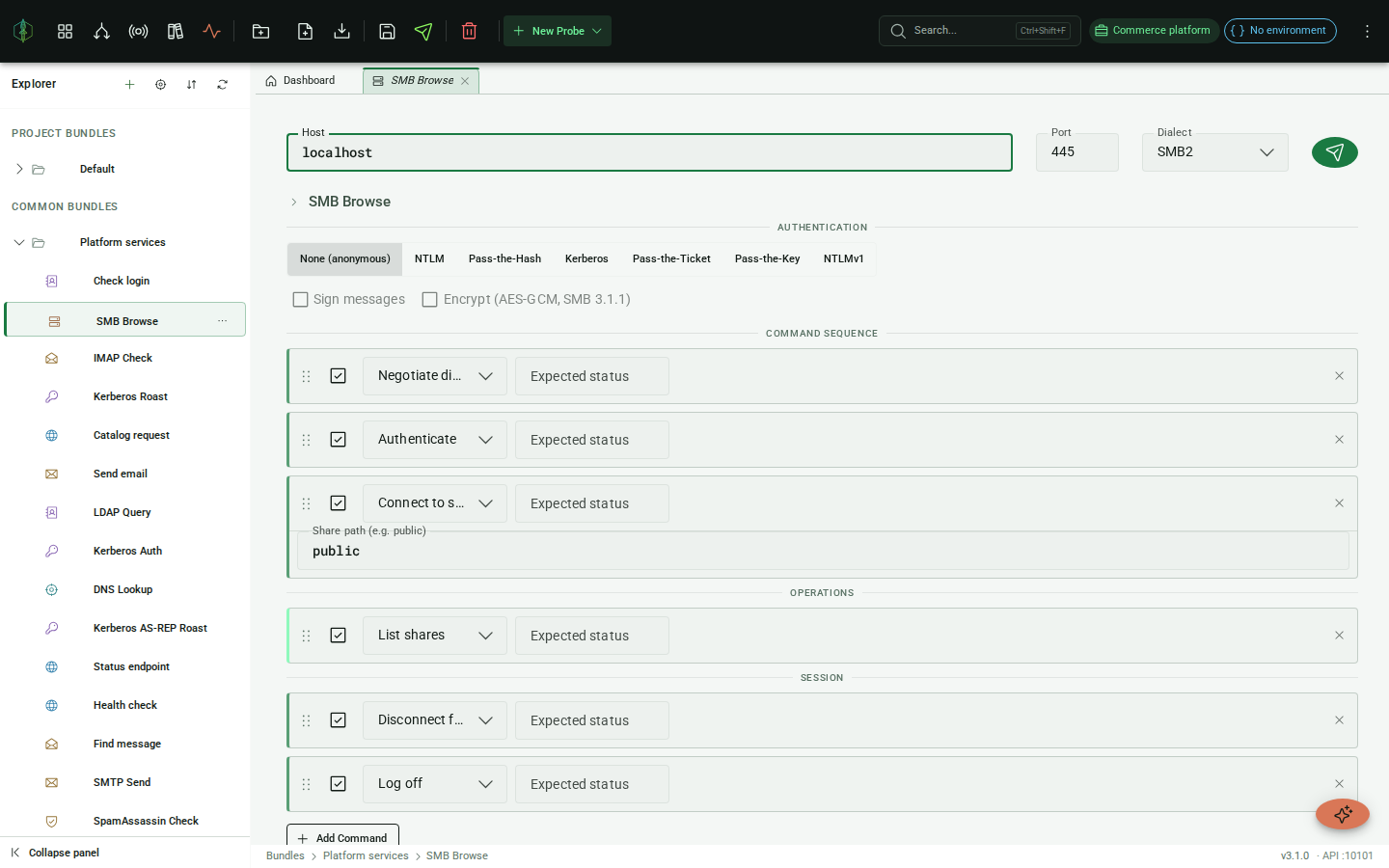
Task: Collapse the Platform services bundle
Action: [19, 242]
